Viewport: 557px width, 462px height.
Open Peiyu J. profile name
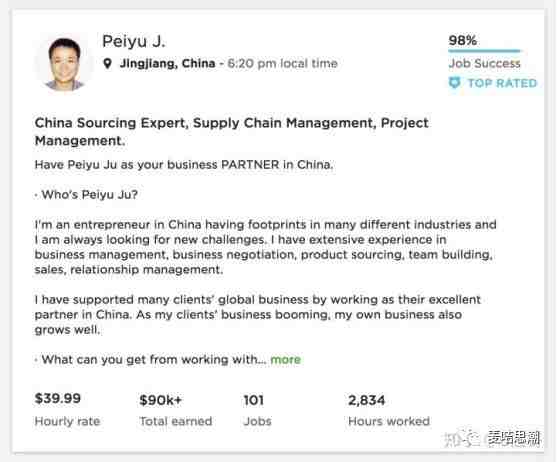click(x=134, y=41)
